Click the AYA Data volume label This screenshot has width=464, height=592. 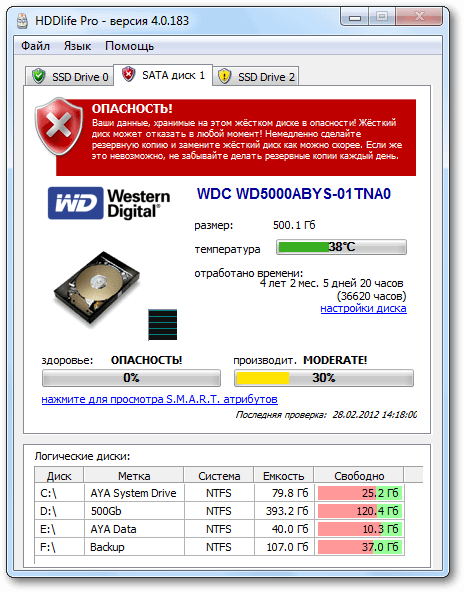click(x=113, y=529)
